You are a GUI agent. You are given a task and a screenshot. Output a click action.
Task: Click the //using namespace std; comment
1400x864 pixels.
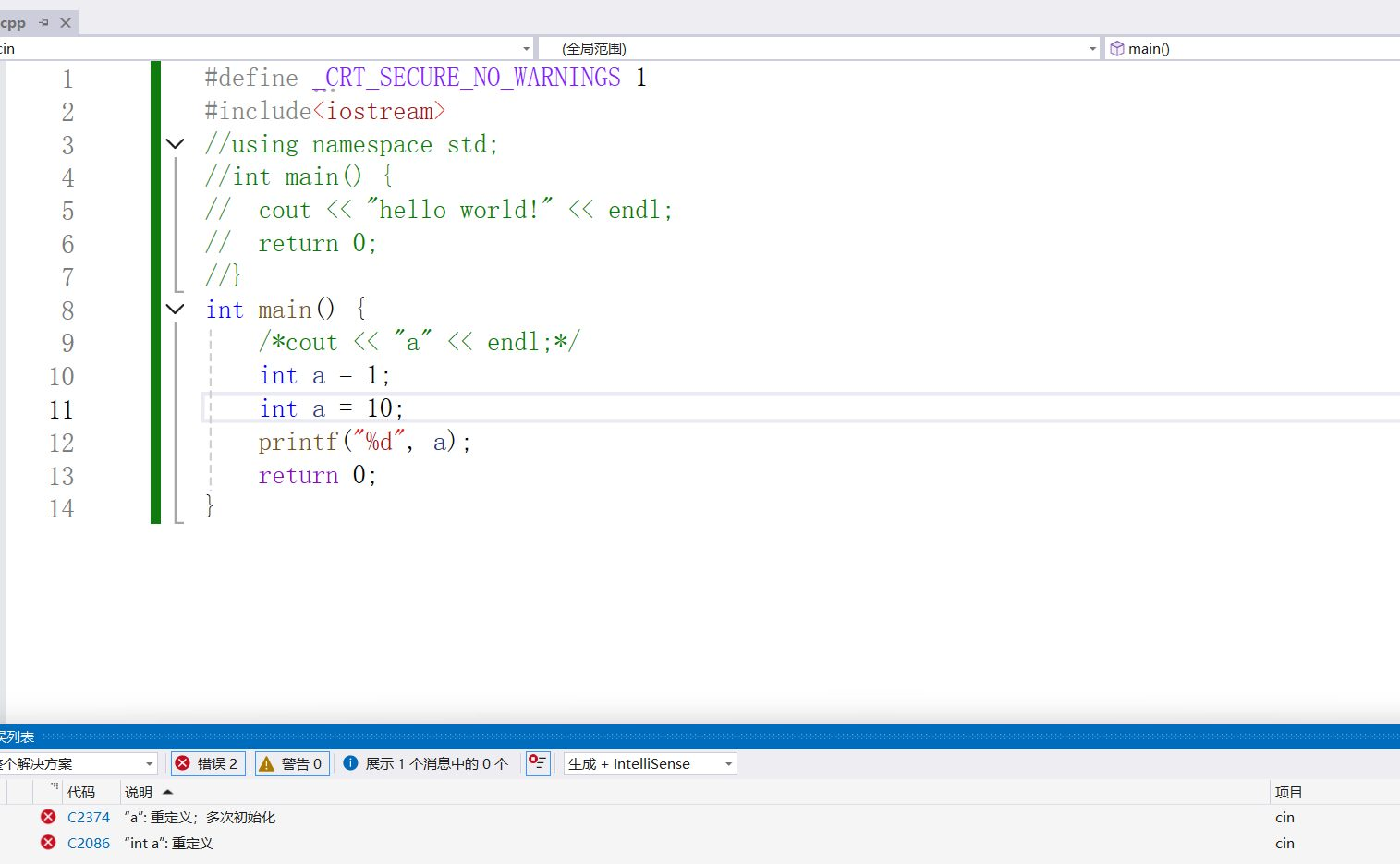tap(352, 144)
